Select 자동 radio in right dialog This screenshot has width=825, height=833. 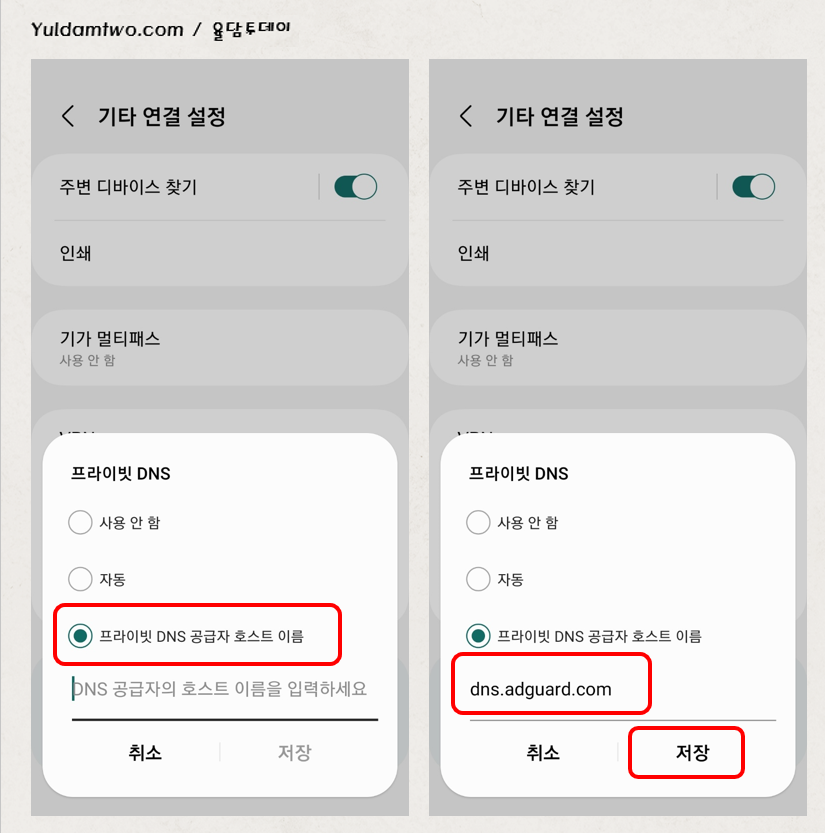(x=478, y=579)
